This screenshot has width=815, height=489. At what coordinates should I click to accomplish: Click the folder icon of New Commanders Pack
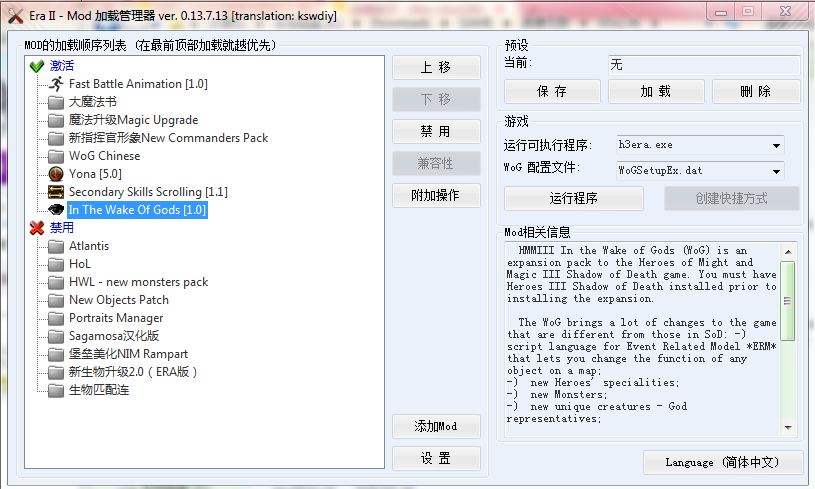(56, 138)
